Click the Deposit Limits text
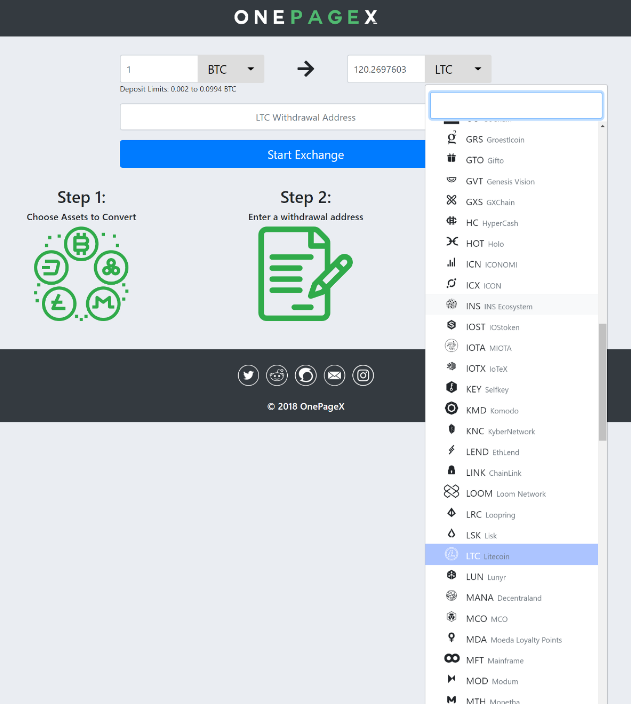631x704 pixels. tap(178, 89)
